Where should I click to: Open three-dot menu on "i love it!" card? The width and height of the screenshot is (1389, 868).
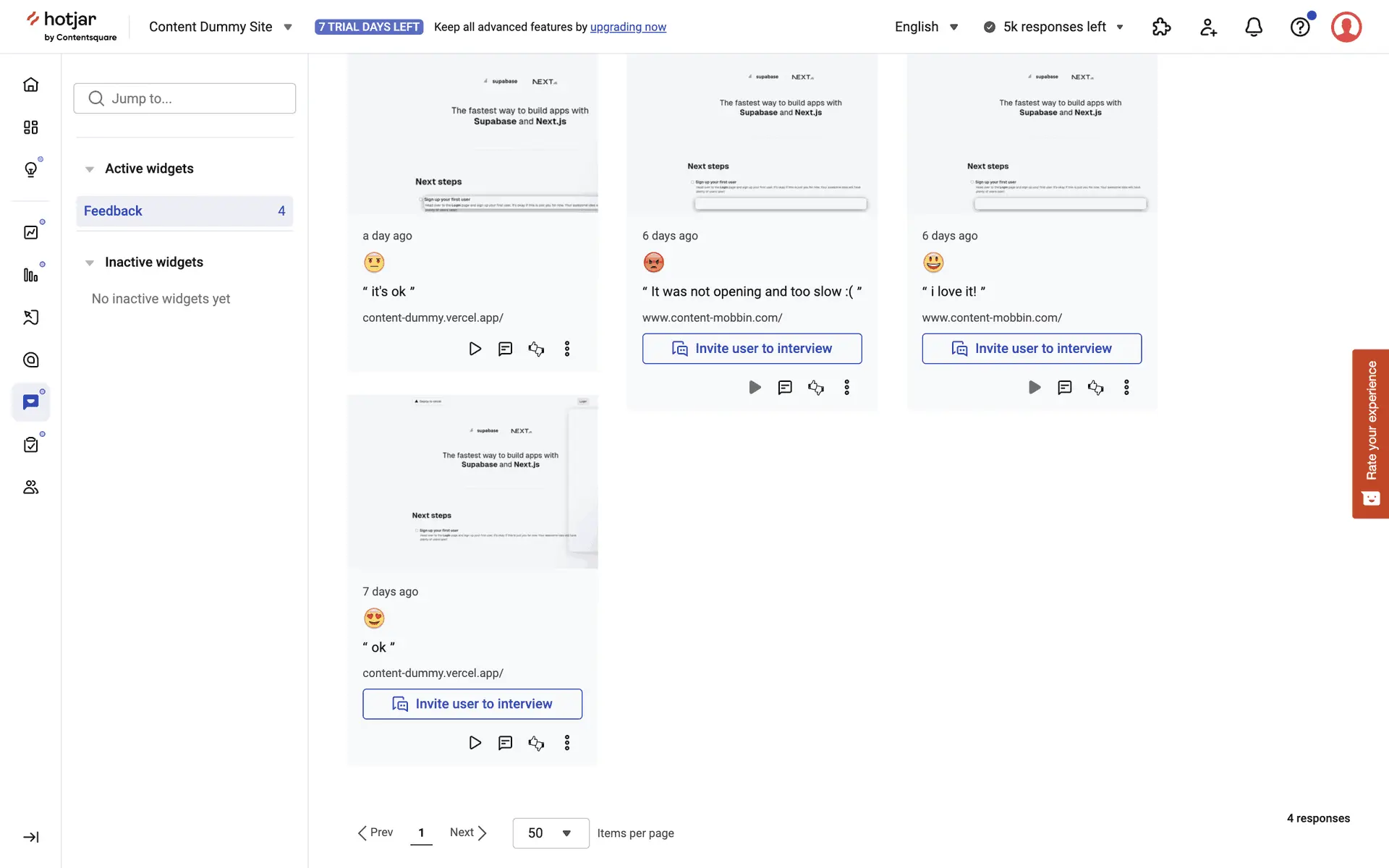1126,387
